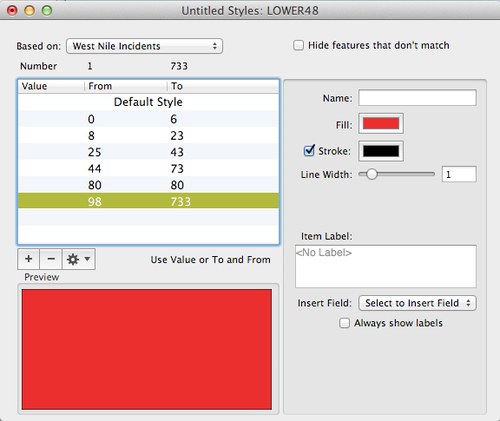Add a new style row with plus button
This screenshot has height=421, width=500.
click(29, 259)
